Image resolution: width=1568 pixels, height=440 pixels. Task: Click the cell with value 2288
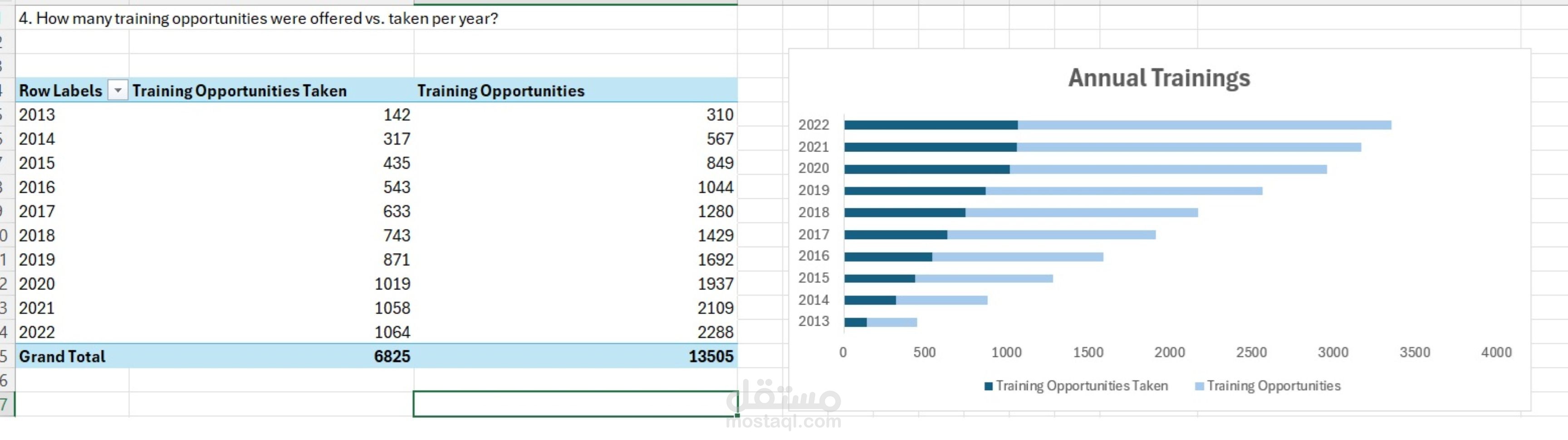575,332
